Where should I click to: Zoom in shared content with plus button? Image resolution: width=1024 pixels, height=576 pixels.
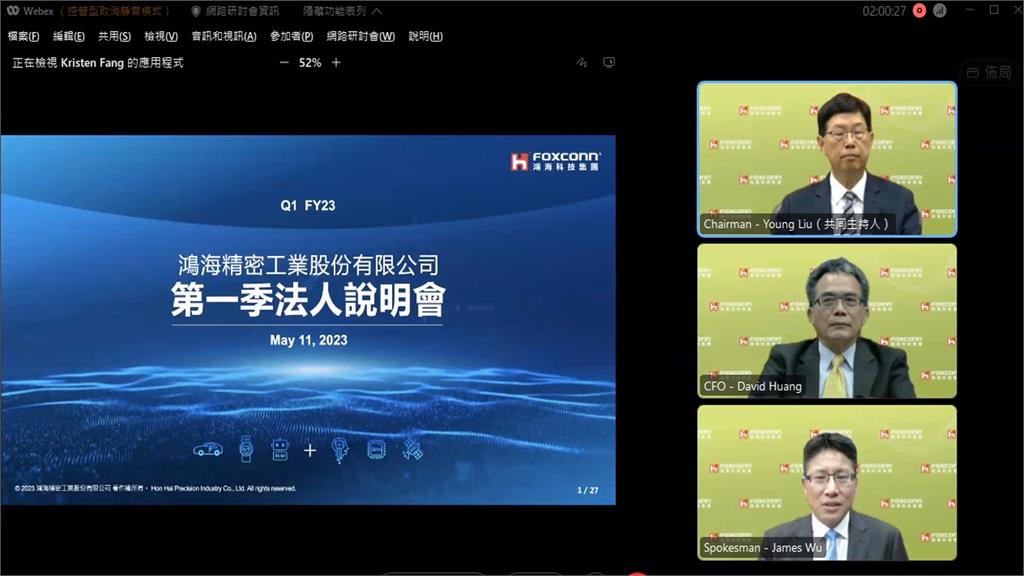point(336,63)
